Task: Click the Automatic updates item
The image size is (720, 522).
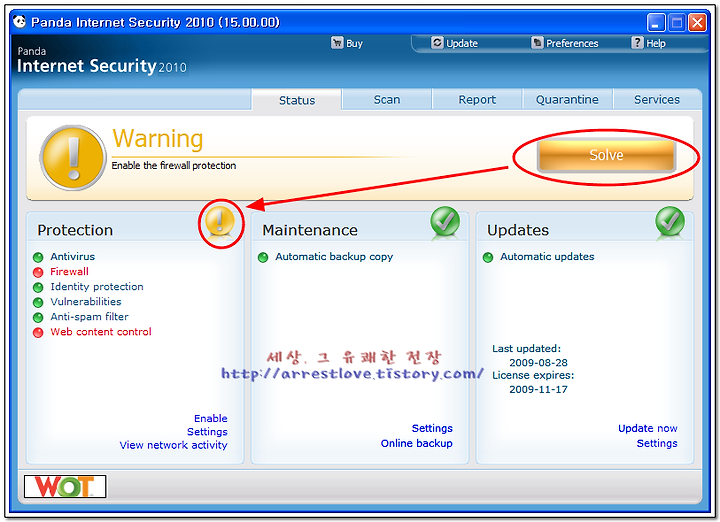Action: tap(547, 257)
